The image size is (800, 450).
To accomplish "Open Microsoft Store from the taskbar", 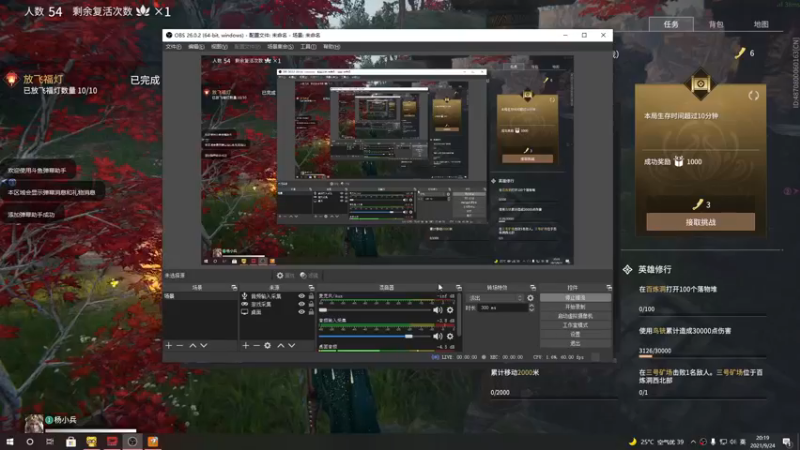I will pos(71,441).
